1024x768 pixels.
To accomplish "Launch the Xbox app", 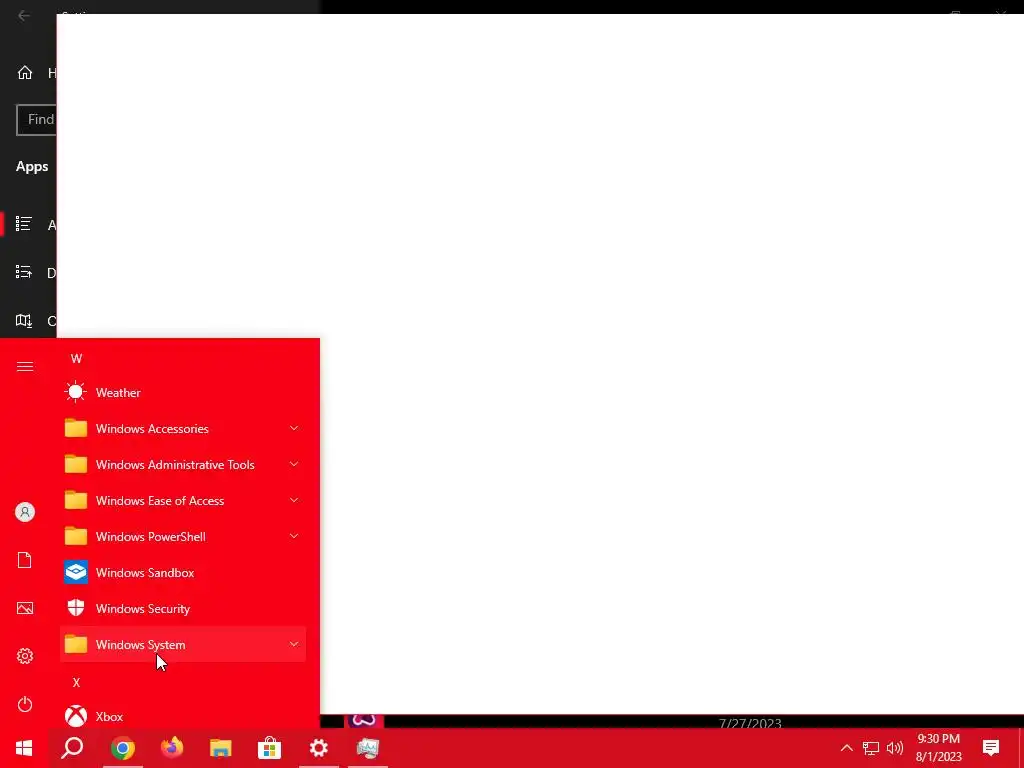I will tap(183, 716).
